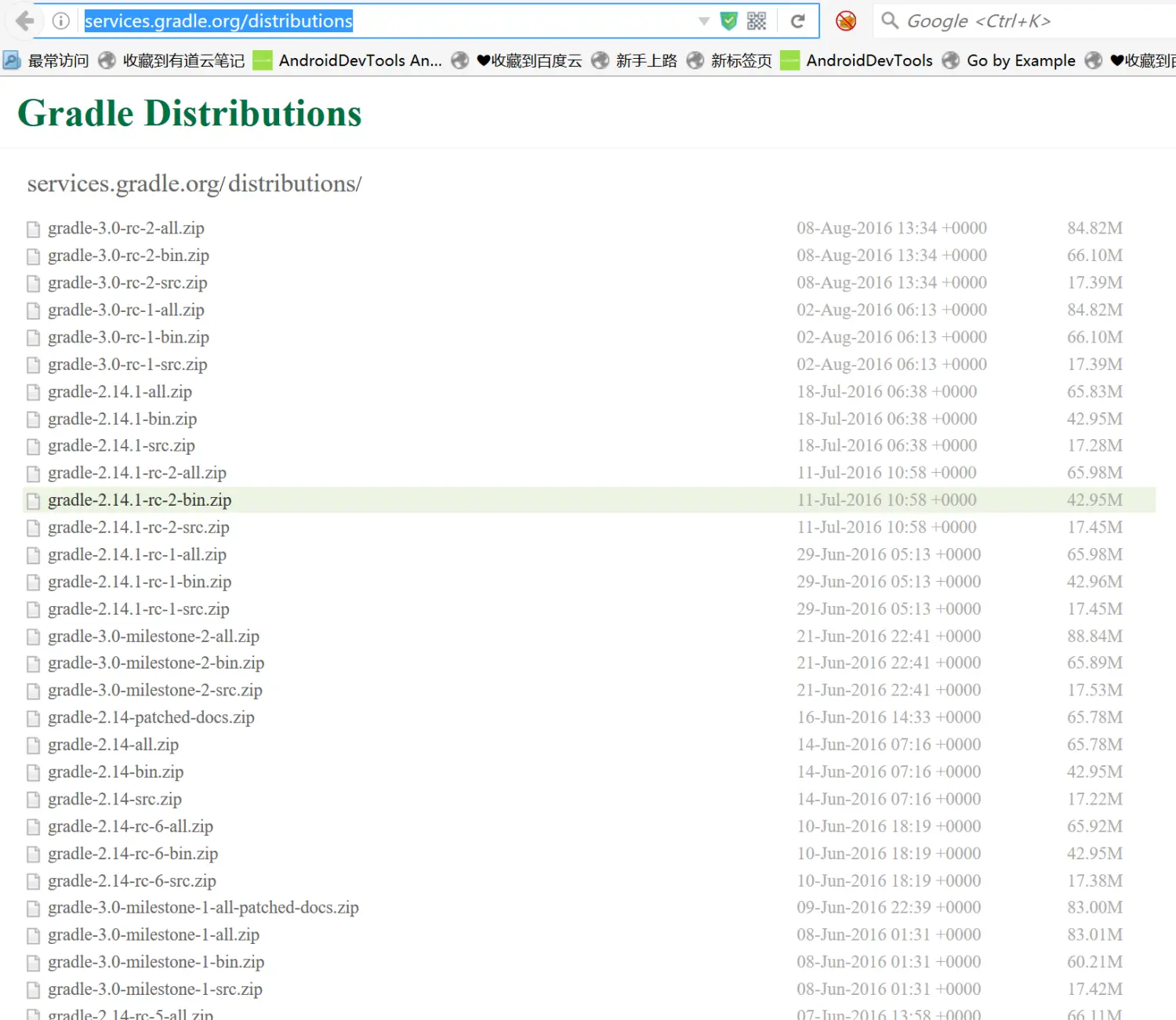
Task: Download gradle-3.0-milestone-1-all-patched-docs.zip
Action: [x=203, y=907]
